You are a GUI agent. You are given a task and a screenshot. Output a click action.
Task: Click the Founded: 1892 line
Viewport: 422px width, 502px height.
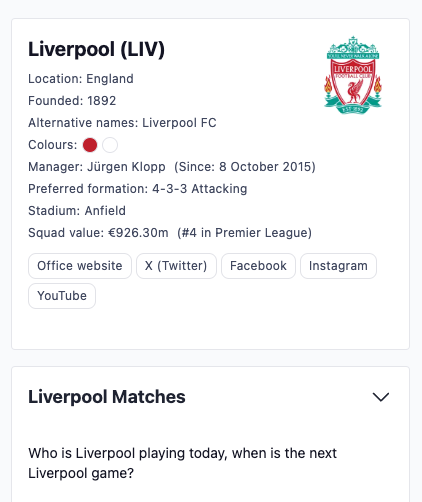click(x=72, y=101)
